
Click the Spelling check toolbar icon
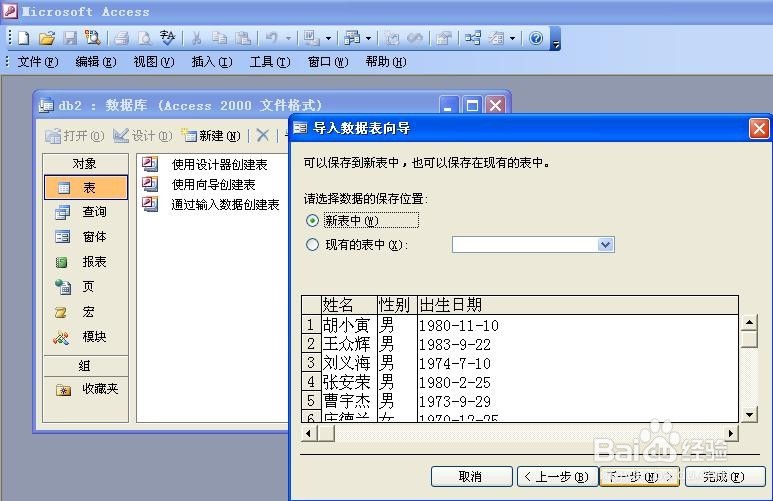[x=167, y=38]
